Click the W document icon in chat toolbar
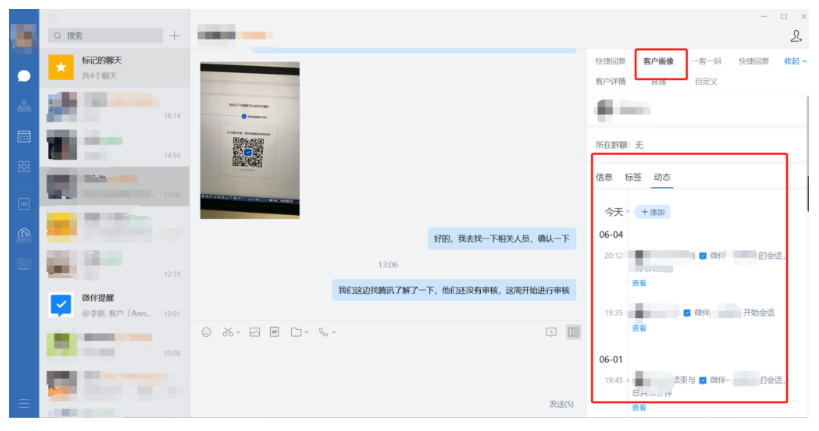This screenshot has height=431, width=819. 275,332
